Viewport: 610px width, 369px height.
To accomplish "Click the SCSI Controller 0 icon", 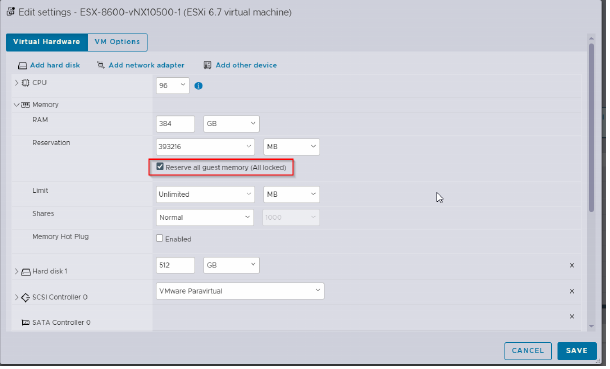I will (x=25, y=298).
